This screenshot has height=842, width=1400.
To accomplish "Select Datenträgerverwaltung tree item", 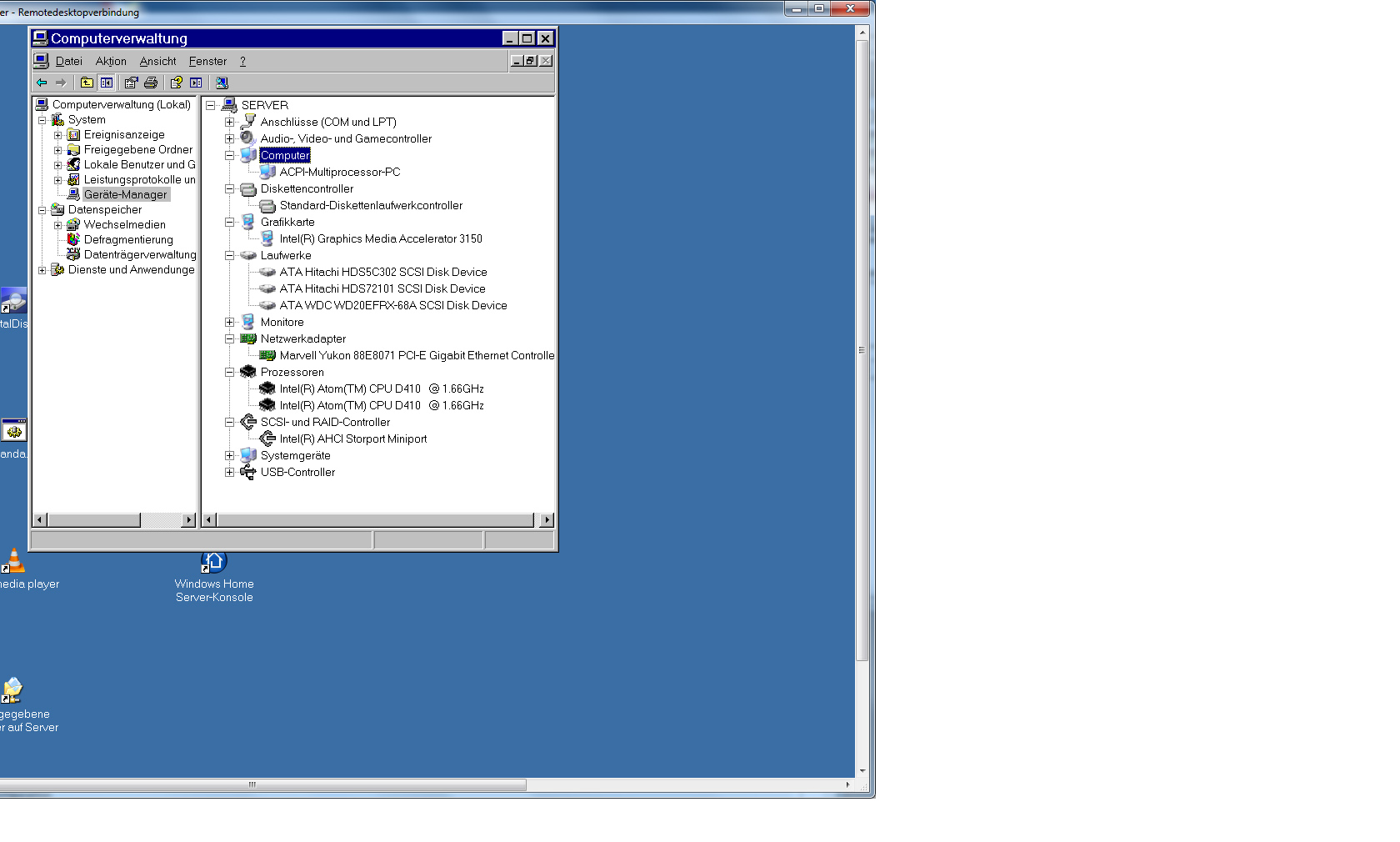I will (140, 254).
